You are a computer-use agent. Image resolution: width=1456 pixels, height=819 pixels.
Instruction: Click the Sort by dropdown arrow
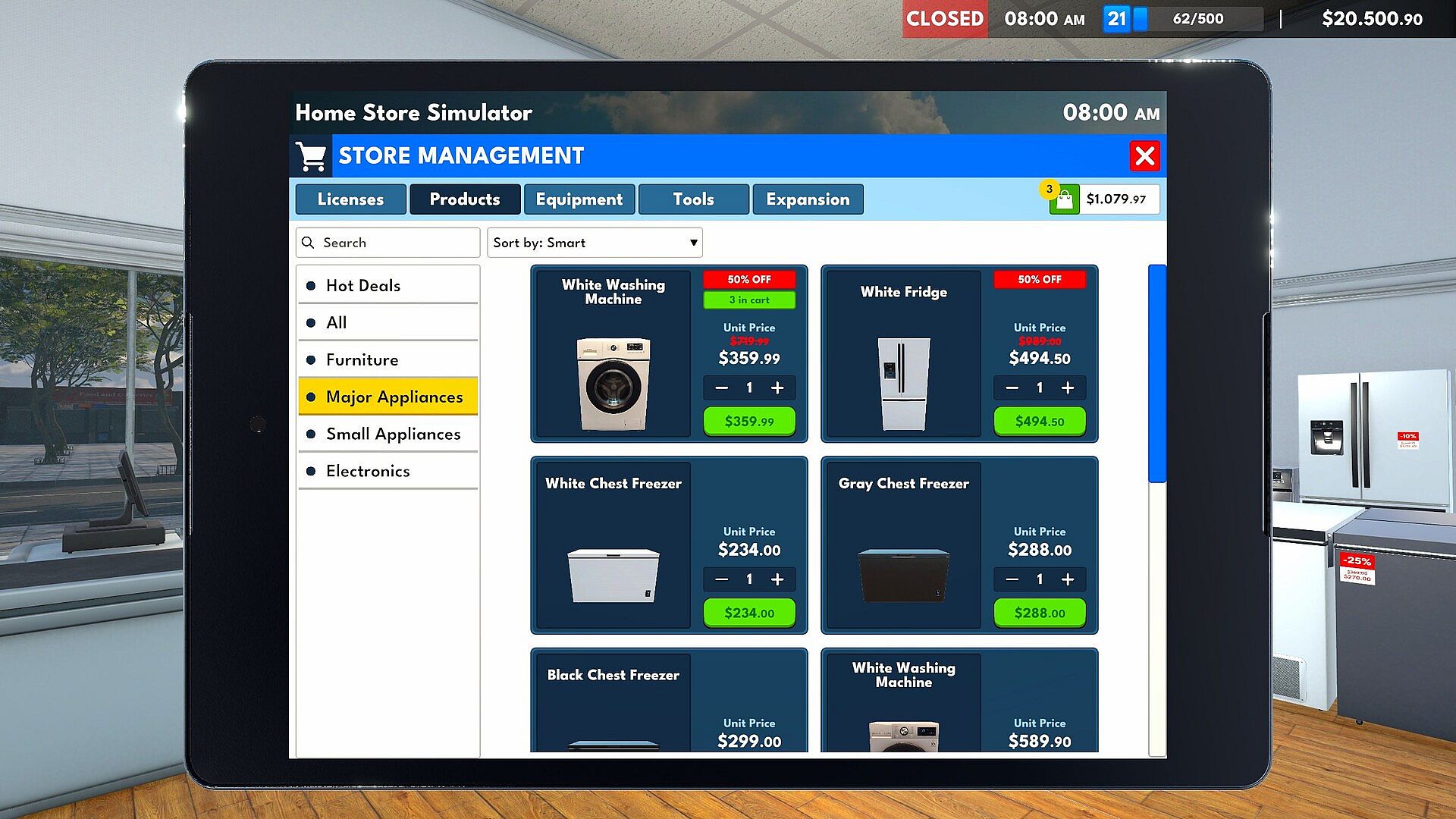pos(693,243)
